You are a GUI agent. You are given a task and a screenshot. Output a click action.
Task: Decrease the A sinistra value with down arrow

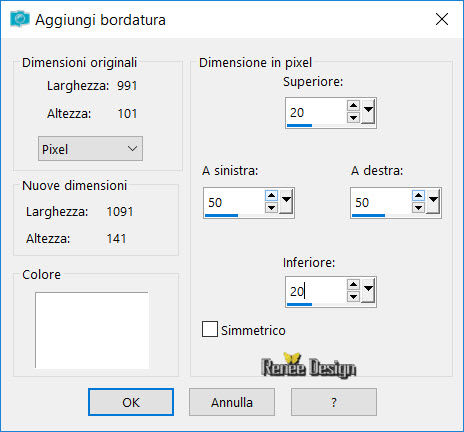pos(271,208)
